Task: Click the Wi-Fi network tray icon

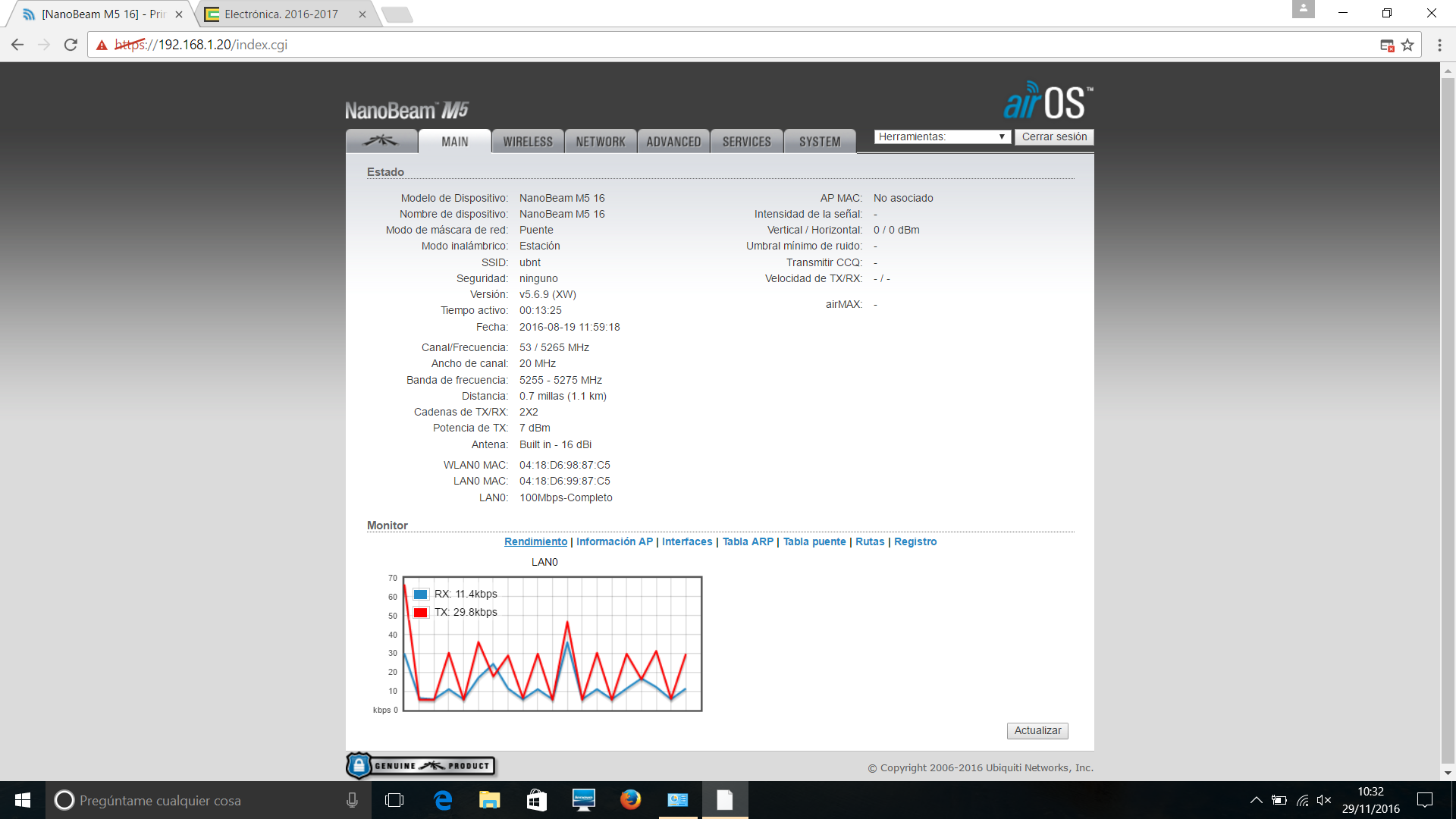Action: pos(1303,800)
